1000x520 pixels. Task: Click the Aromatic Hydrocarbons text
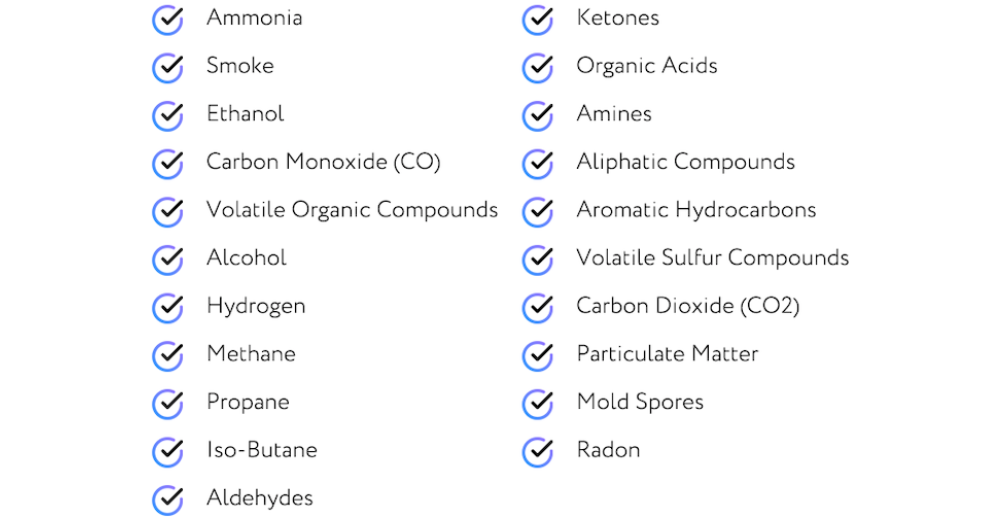[696, 210]
